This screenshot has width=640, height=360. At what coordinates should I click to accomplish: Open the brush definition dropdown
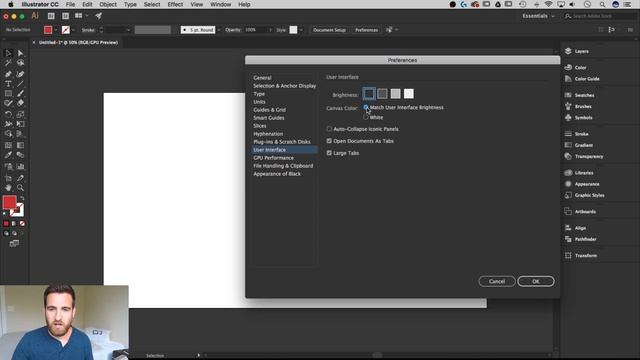[219, 30]
